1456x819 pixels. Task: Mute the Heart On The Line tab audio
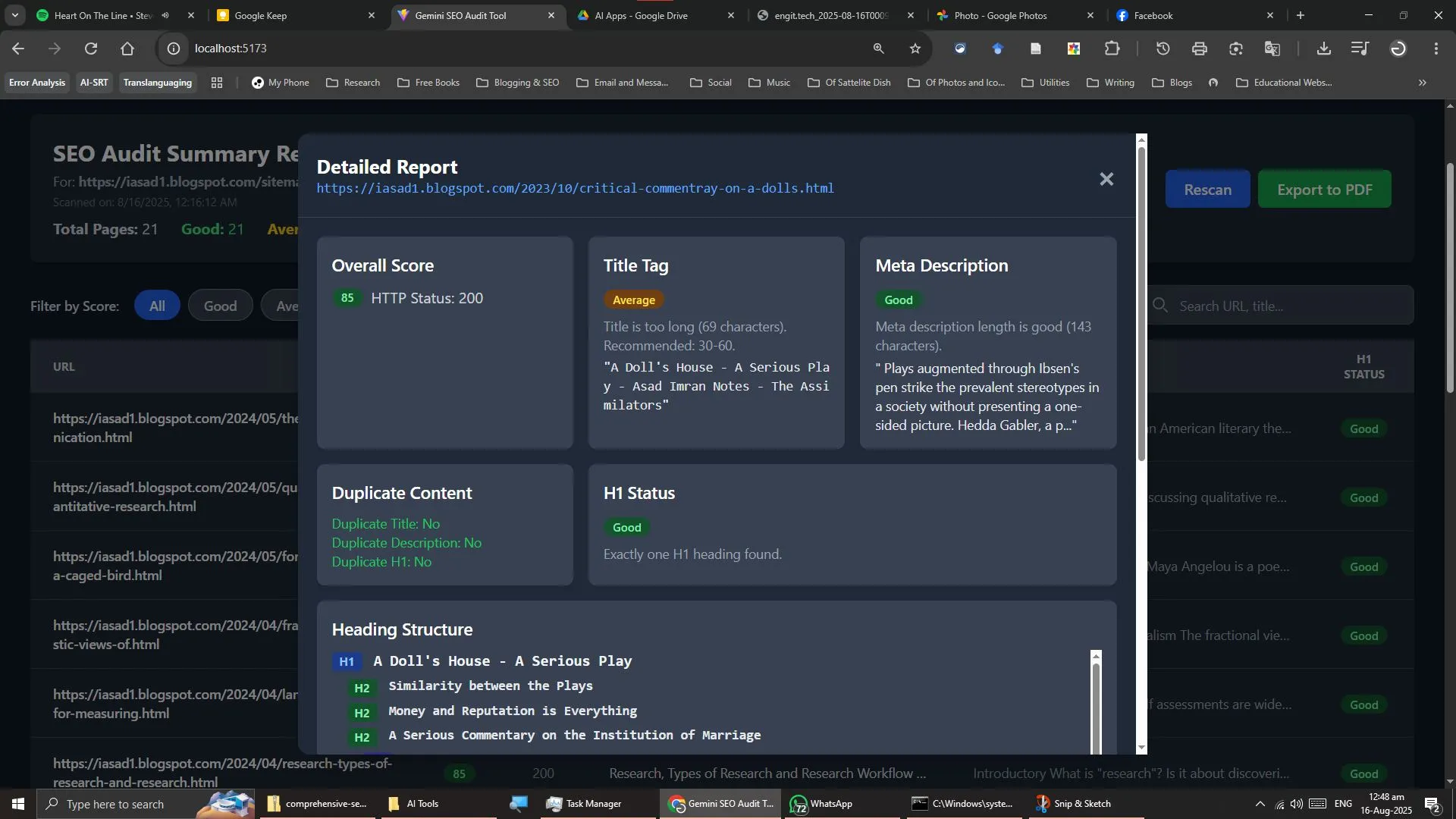tap(165, 15)
